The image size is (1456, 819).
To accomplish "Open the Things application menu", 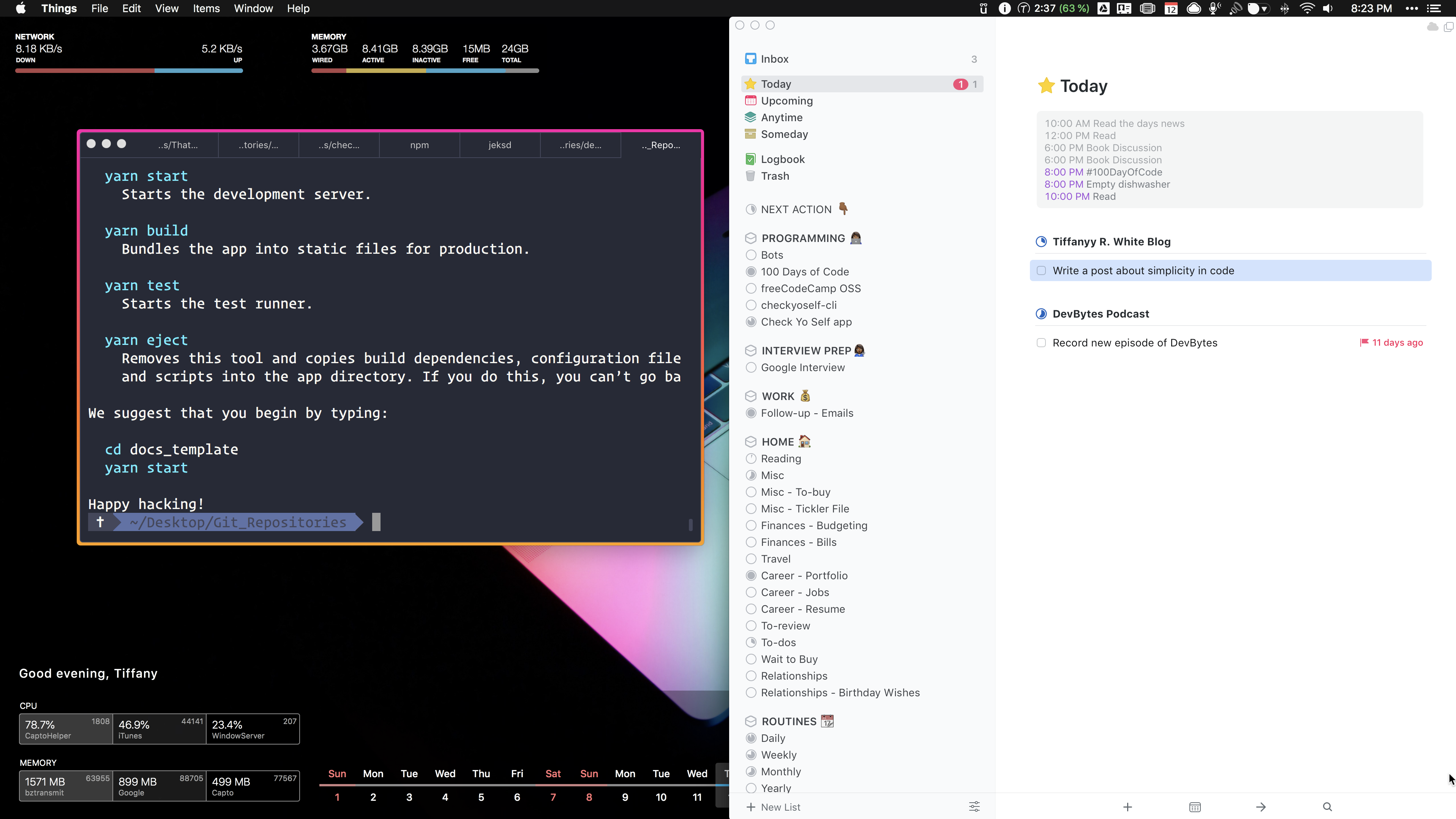I will point(59,8).
